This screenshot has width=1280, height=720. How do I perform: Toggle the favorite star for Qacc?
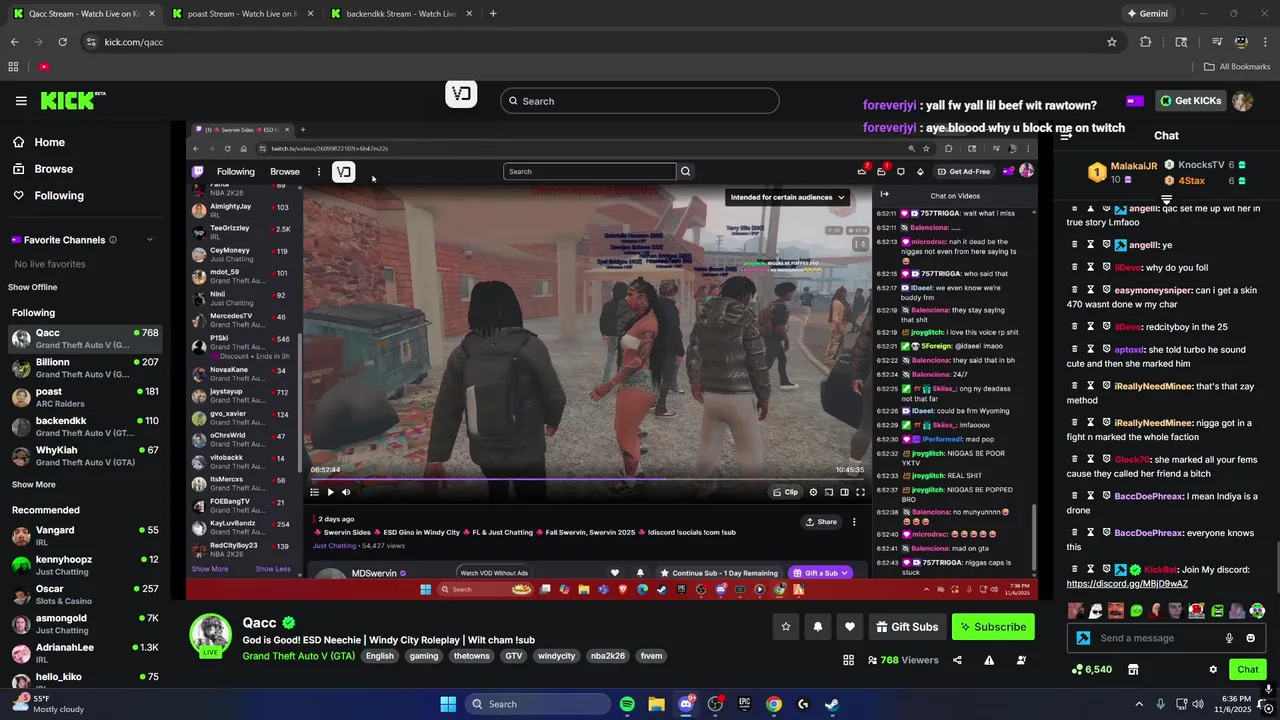tap(786, 627)
